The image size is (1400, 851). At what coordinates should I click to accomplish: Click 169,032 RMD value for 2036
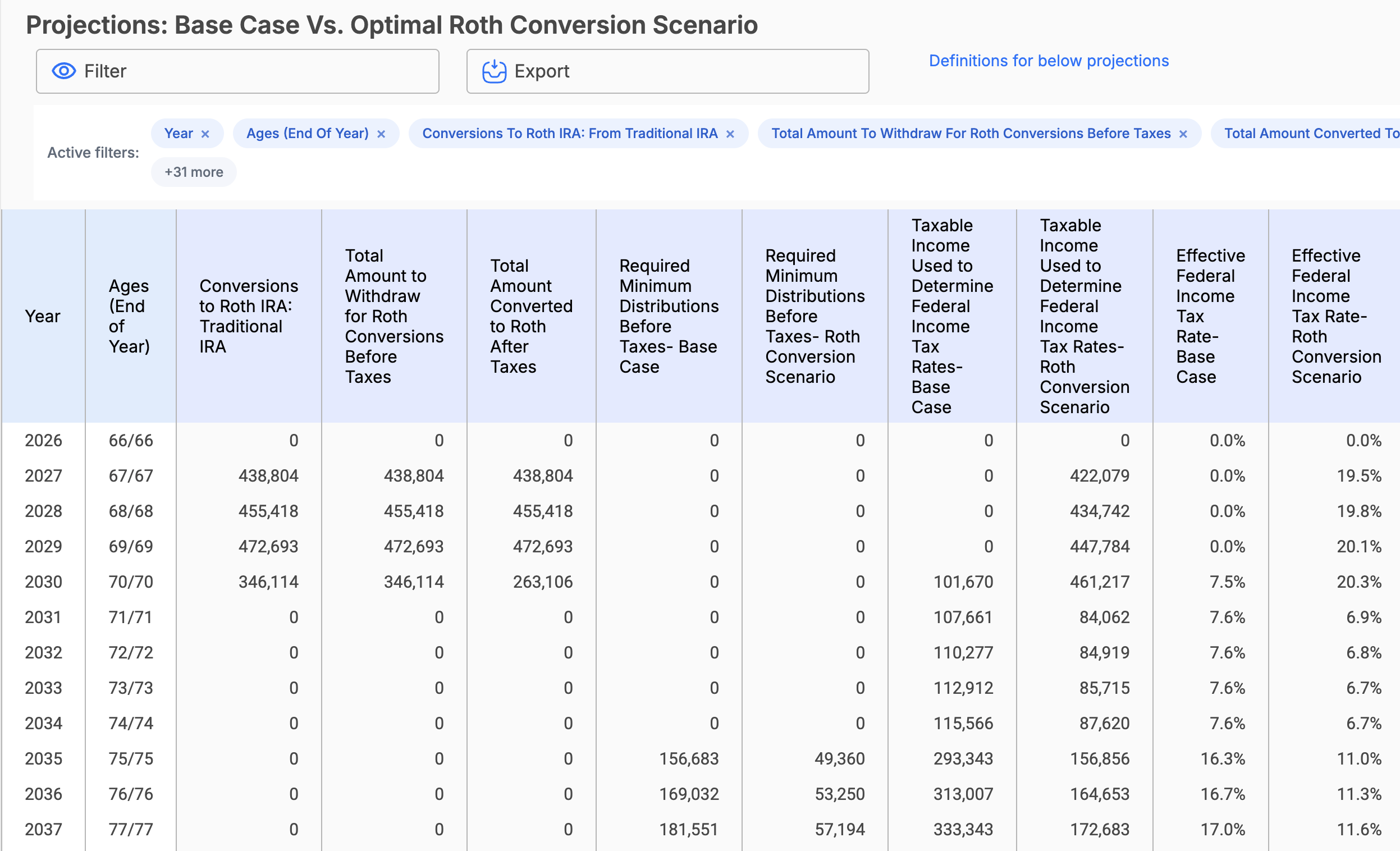coord(689,794)
